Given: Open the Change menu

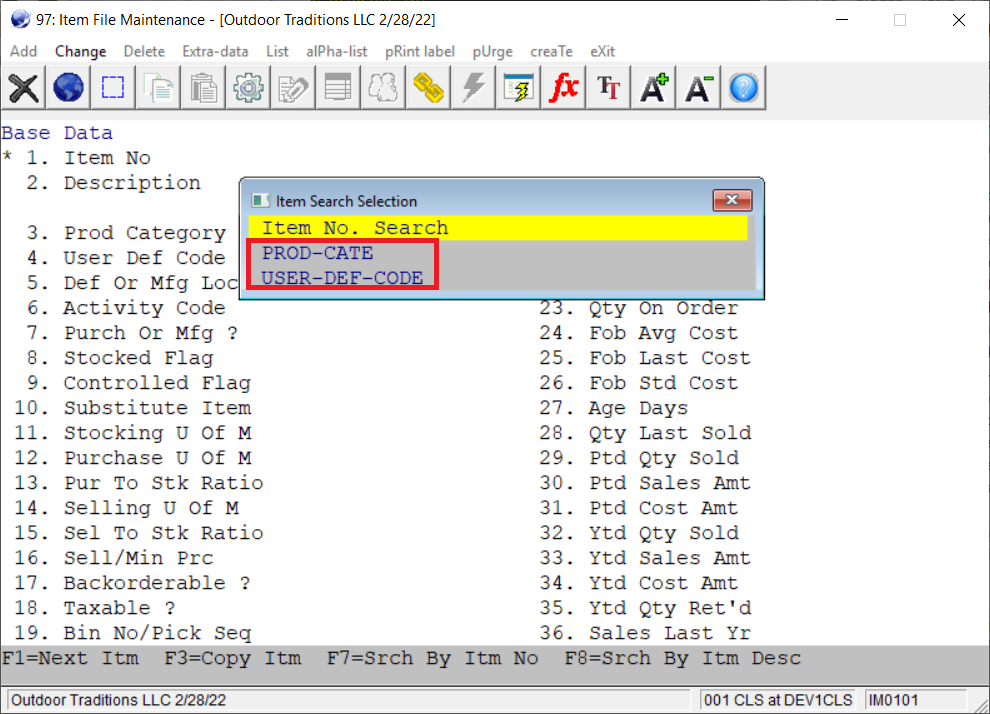Looking at the screenshot, I should (x=80, y=51).
